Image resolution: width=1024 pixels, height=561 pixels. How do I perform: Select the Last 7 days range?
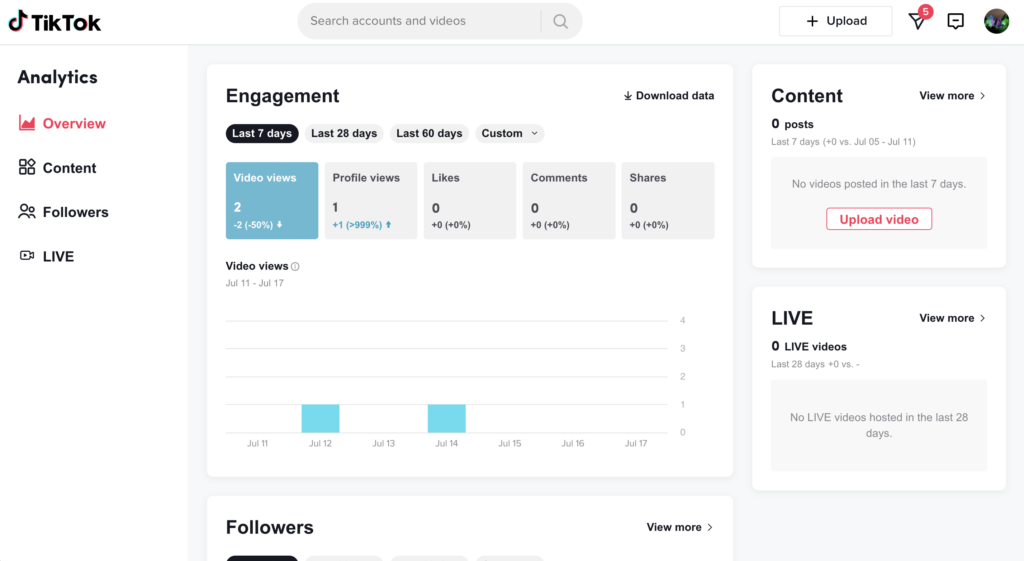click(x=262, y=133)
